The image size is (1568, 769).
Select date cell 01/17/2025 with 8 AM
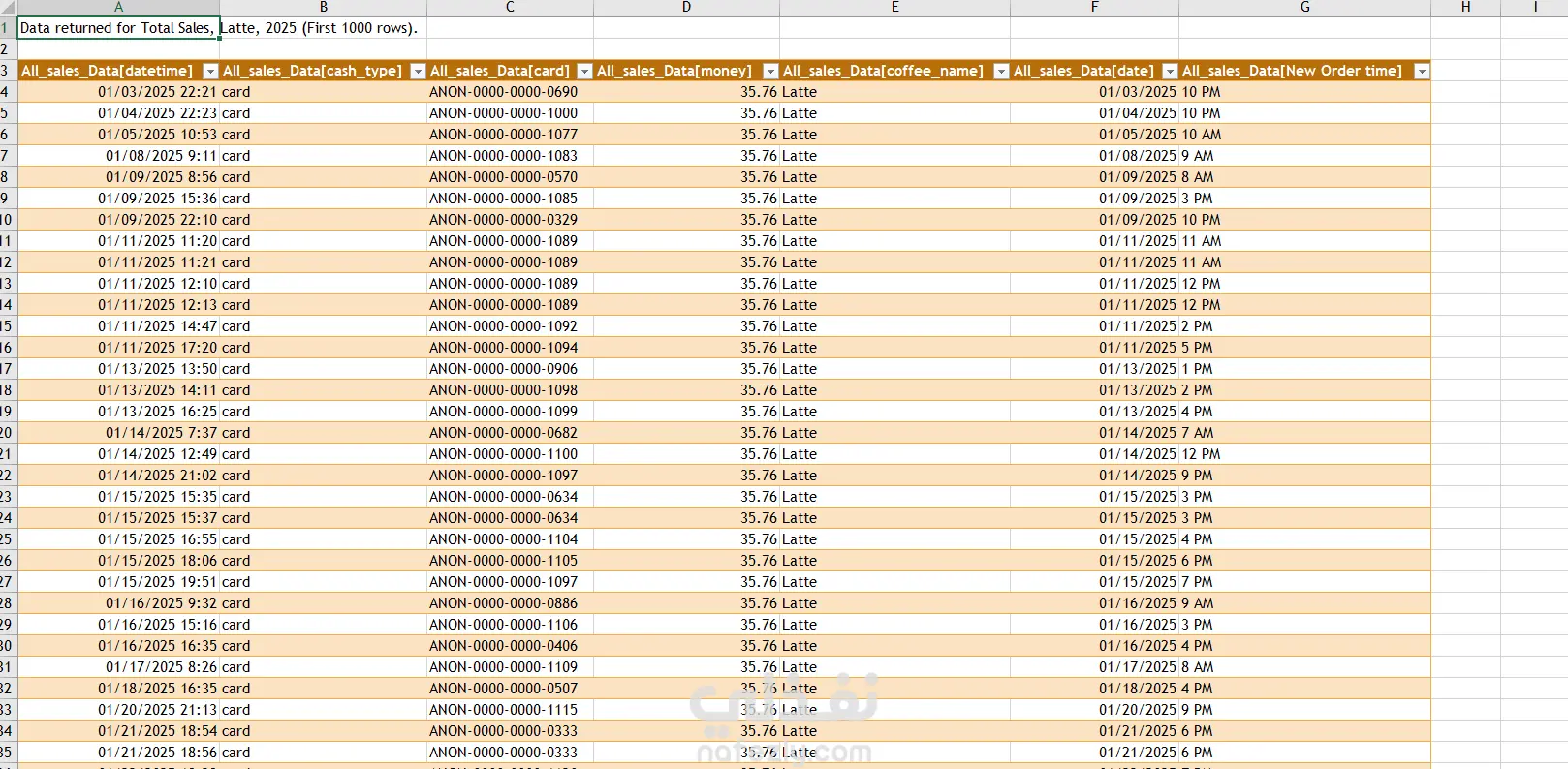click(1095, 667)
